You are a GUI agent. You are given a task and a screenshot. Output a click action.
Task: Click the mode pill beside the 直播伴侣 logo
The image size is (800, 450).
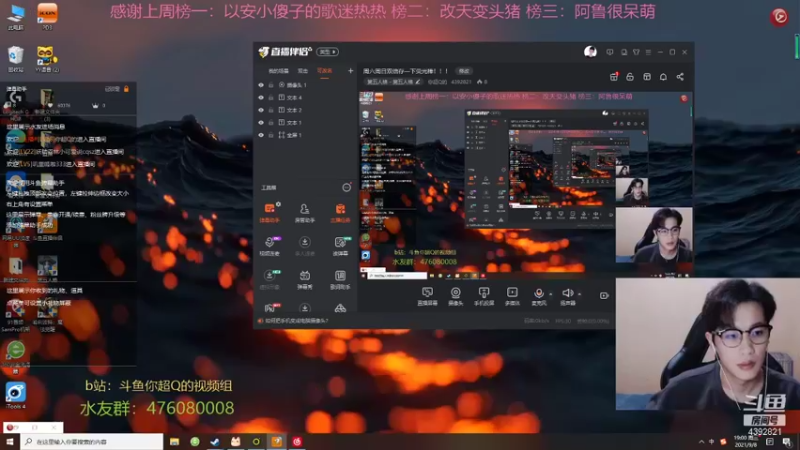coord(327,52)
